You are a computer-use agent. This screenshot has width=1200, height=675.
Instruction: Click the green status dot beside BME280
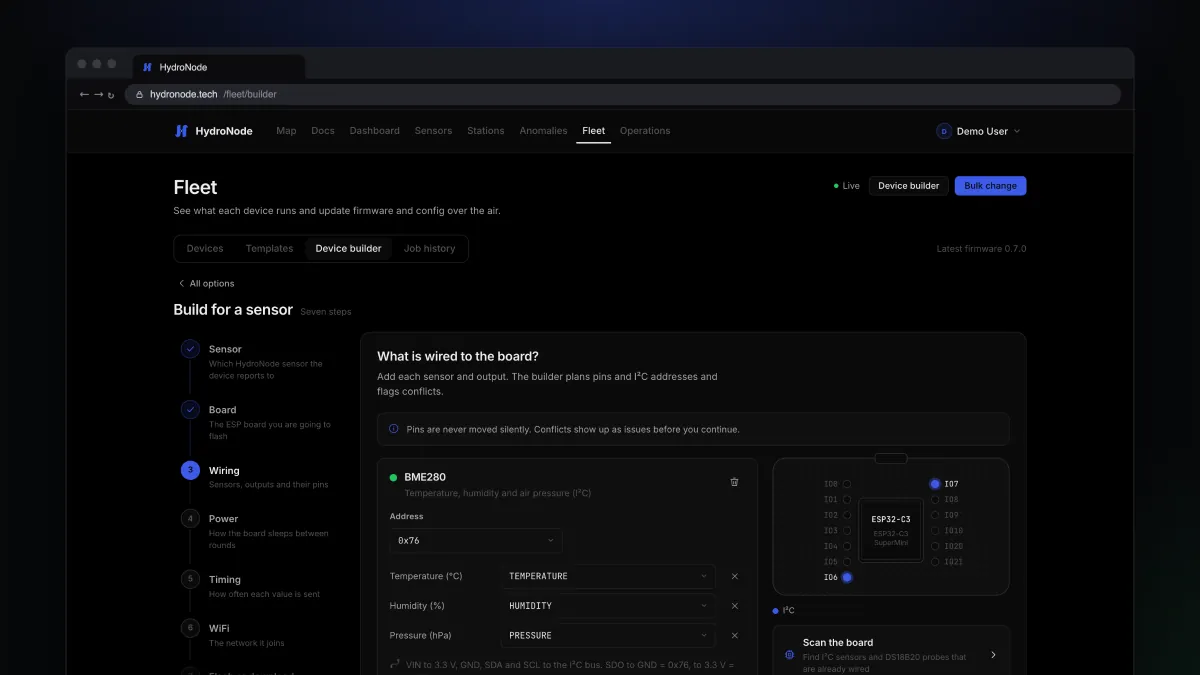[394, 478]
